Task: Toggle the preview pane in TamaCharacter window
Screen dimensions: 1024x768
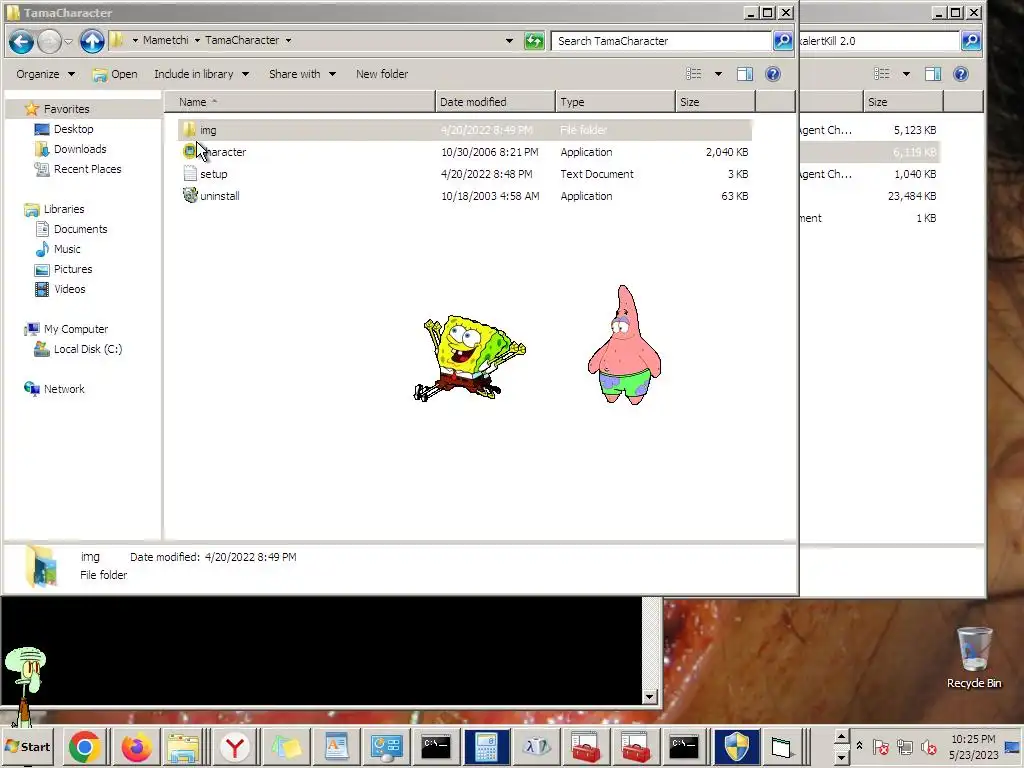Action: tap(744, 74)
